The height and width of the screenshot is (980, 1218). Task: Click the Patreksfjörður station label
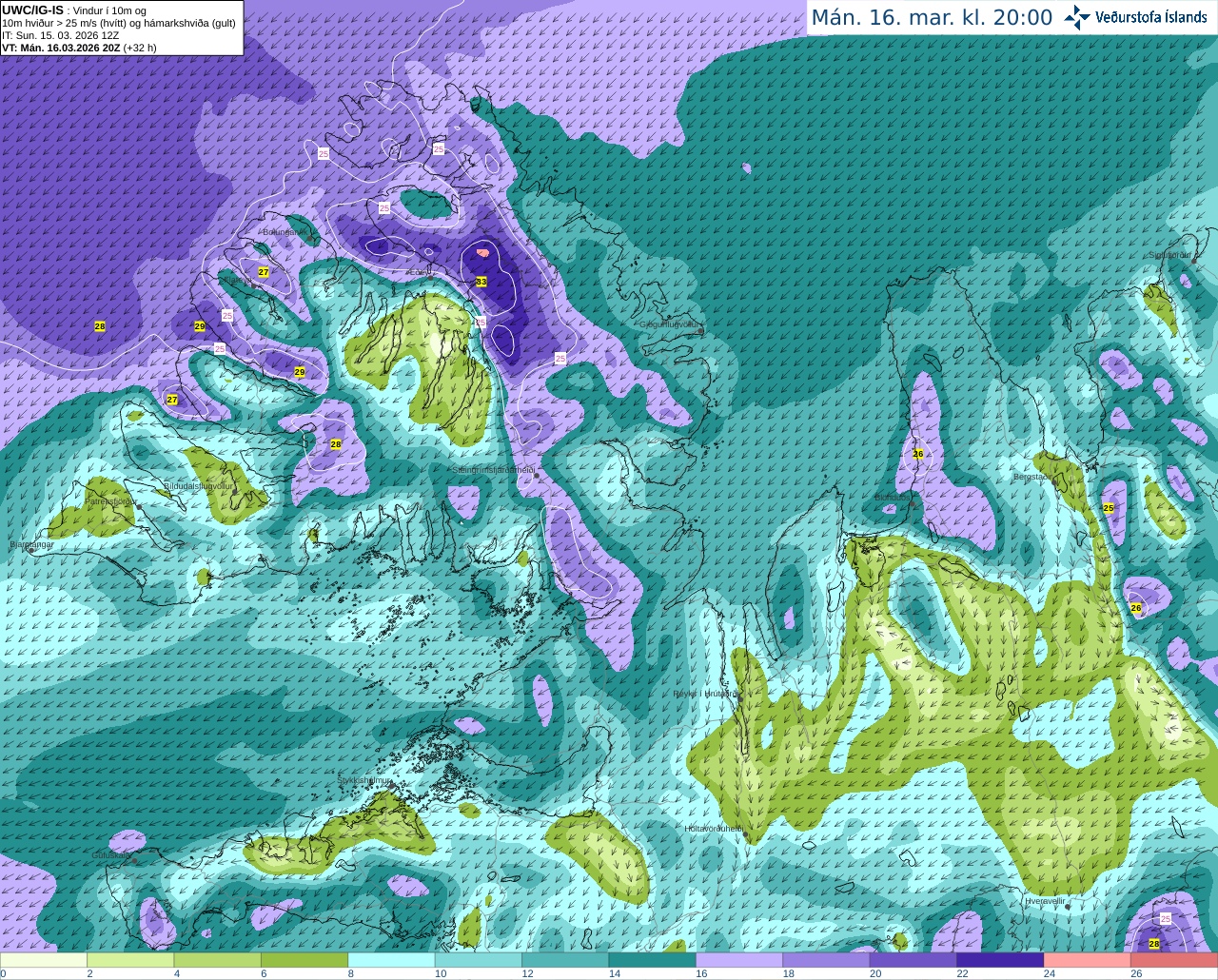click(x=110, y=500)
